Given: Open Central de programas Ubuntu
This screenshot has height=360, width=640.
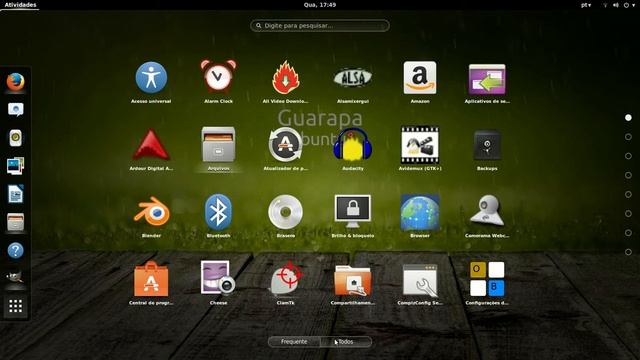Looking at the screenshot, I should (151, 279).
